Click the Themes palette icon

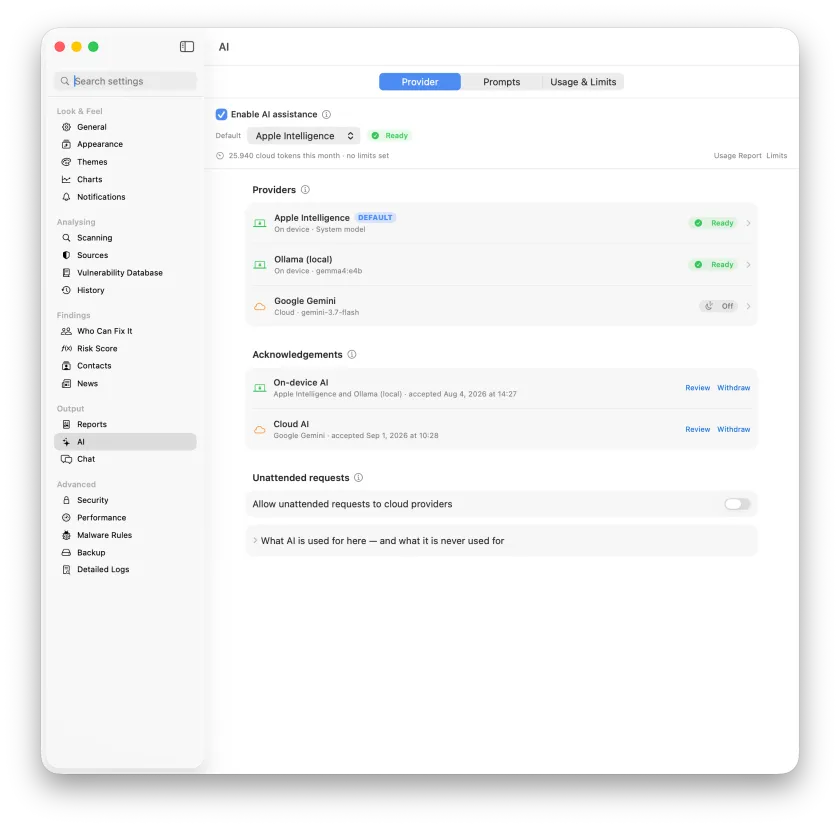tap(66, 162)
